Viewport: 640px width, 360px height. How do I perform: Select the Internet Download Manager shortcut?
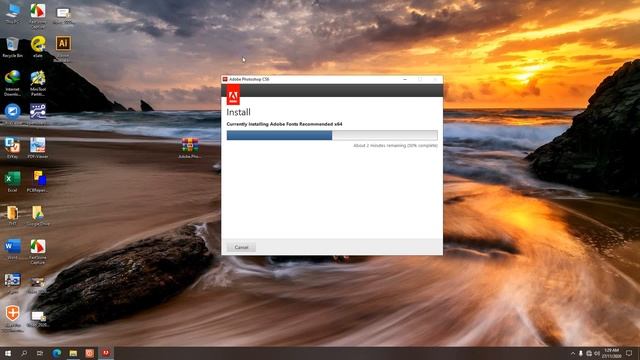point(13,83)
